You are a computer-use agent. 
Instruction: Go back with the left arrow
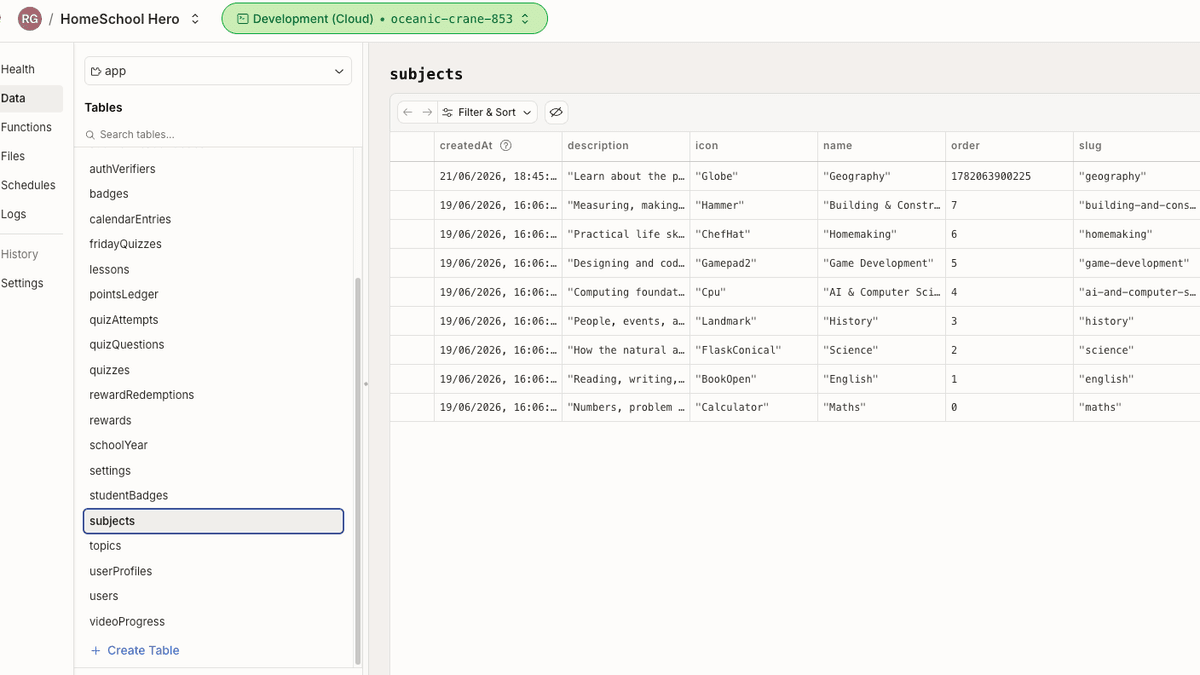point(408,112)
